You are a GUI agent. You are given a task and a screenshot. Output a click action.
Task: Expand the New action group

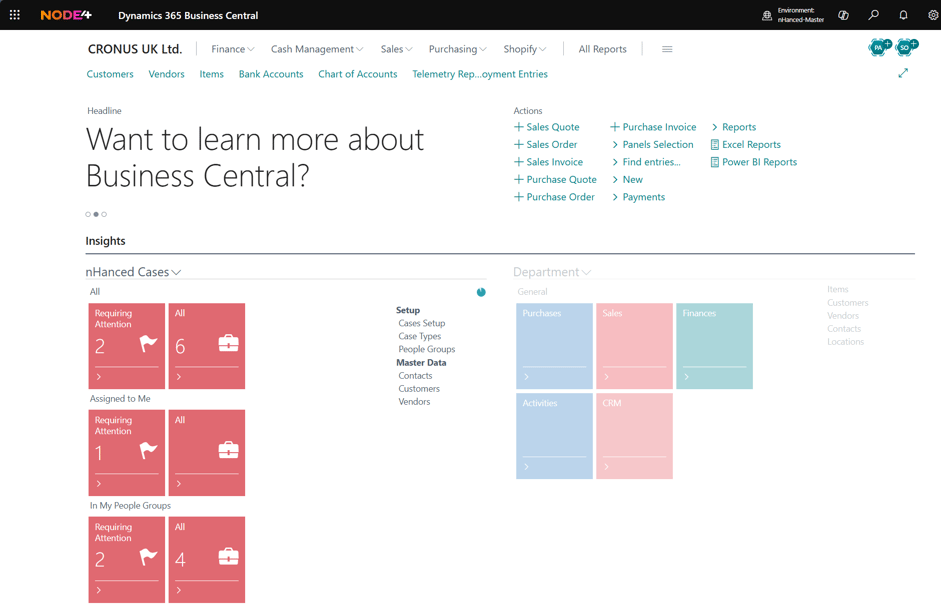click(627, 180)
